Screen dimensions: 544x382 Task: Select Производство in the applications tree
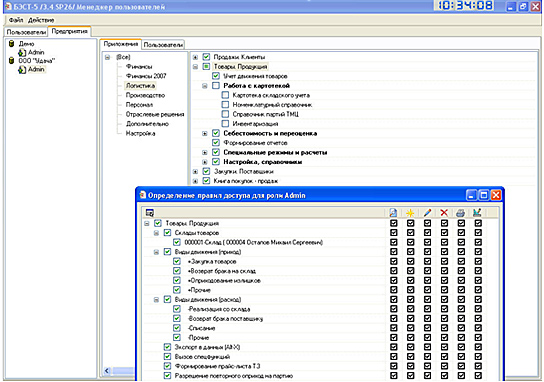[145, 95]
